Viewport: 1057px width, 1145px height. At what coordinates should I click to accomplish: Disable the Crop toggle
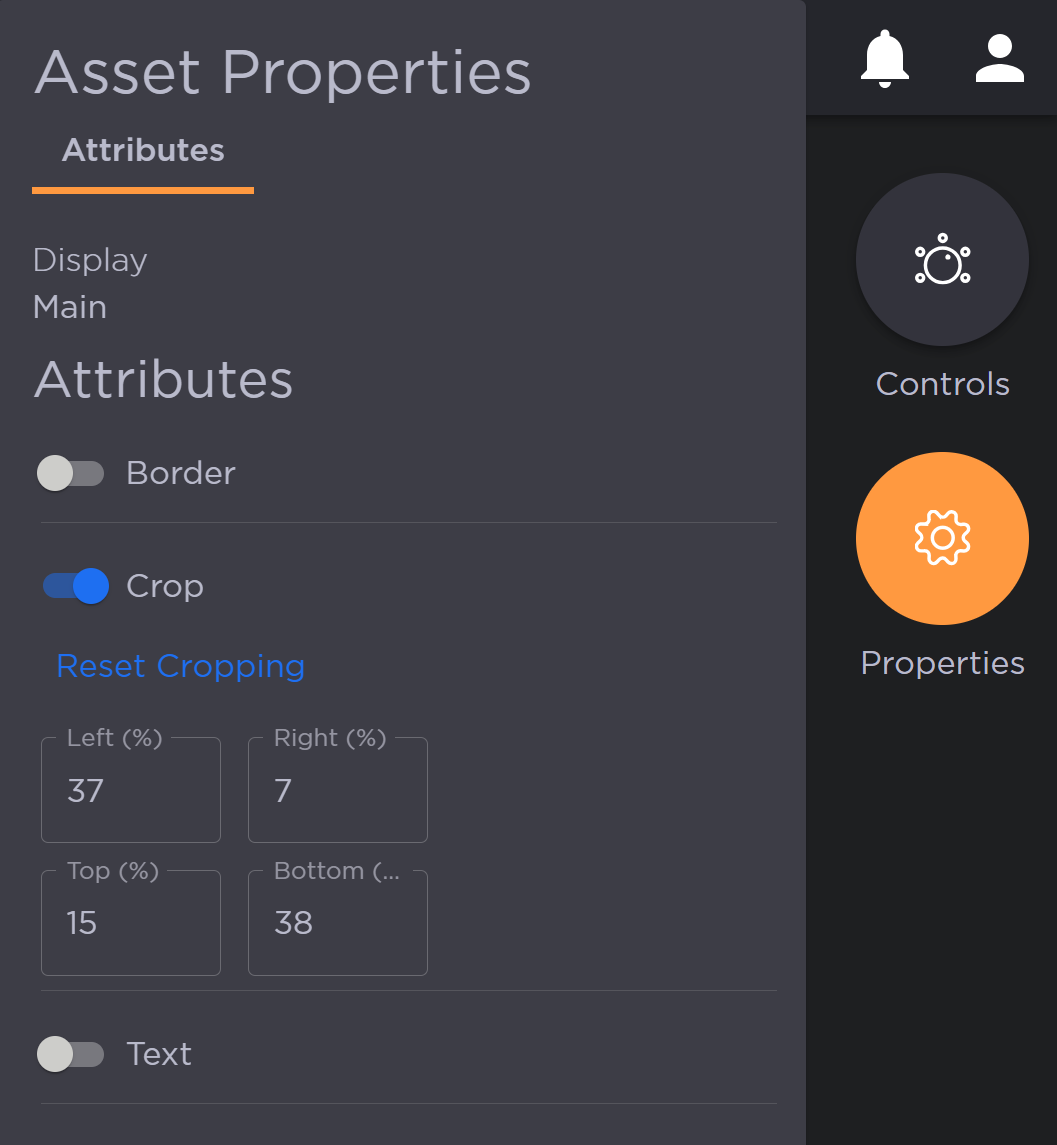pos(75,586)
